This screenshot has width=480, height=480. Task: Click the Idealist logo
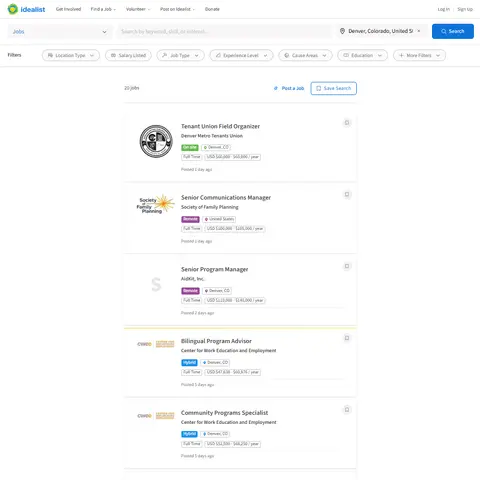pyautogui.click(x=26, y=9)
